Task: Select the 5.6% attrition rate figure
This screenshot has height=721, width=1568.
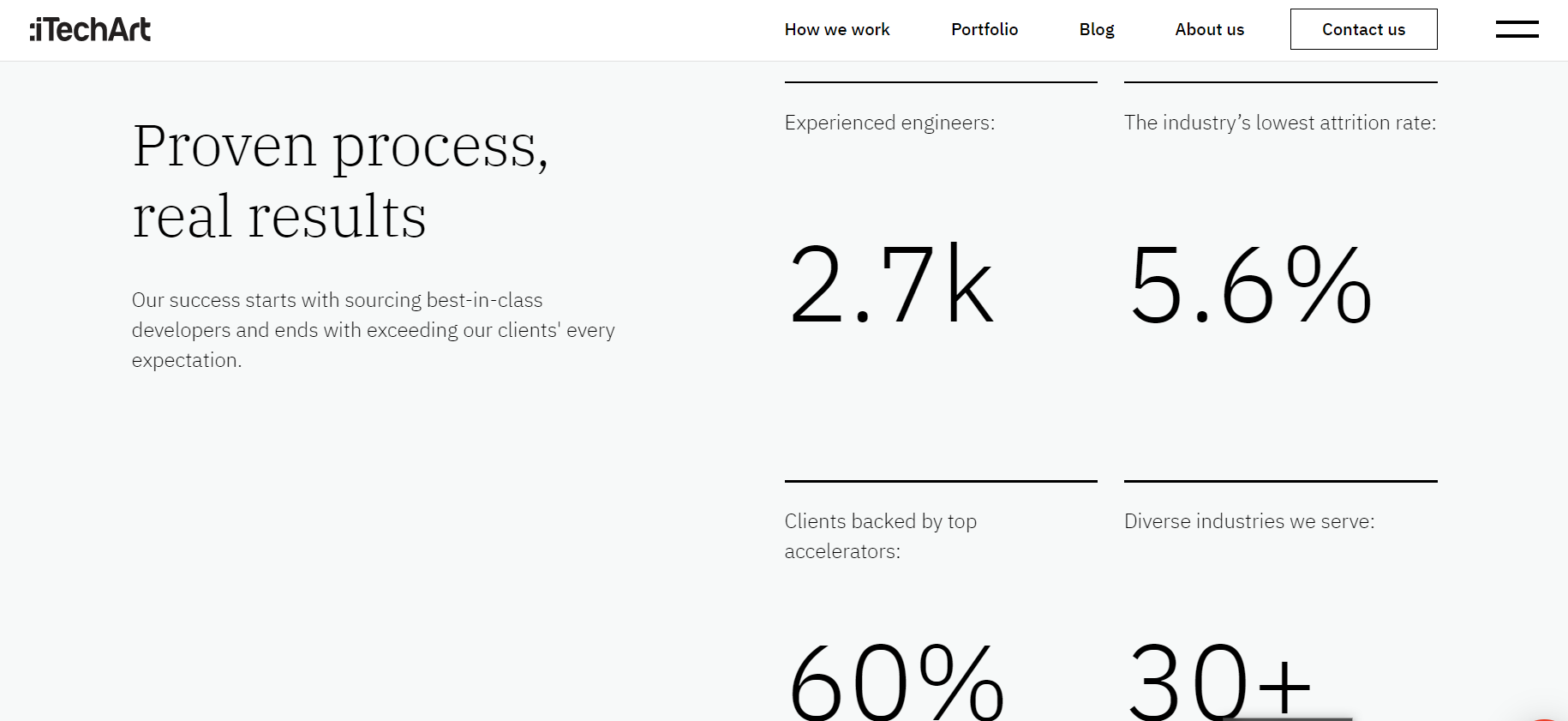Action: click(x=1250, y=284)
